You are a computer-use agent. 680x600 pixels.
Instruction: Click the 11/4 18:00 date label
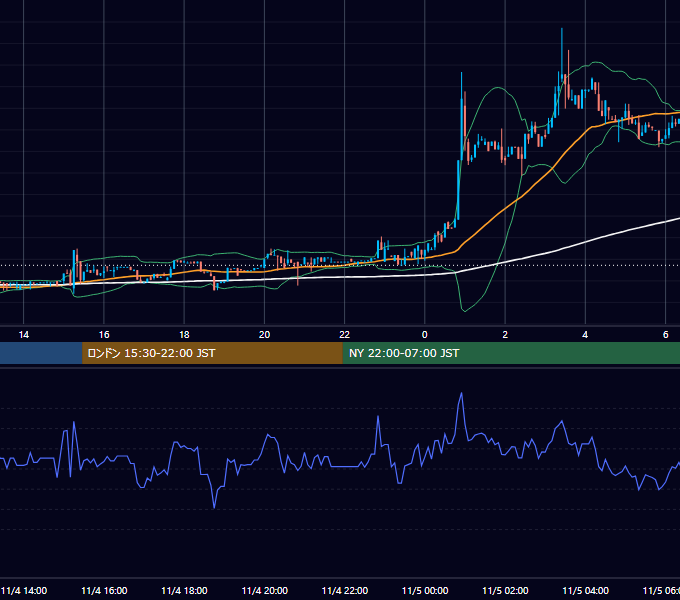click(x=184, y=590)
